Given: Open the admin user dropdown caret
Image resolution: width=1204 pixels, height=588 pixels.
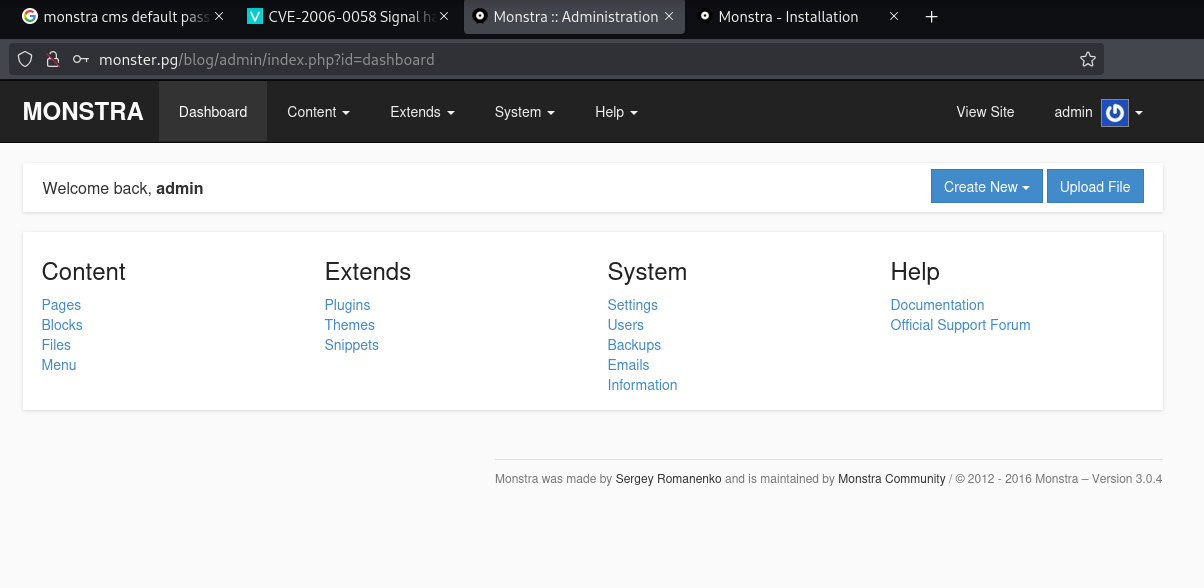Looking at the screenshot, I should [x=1139, y=113].
